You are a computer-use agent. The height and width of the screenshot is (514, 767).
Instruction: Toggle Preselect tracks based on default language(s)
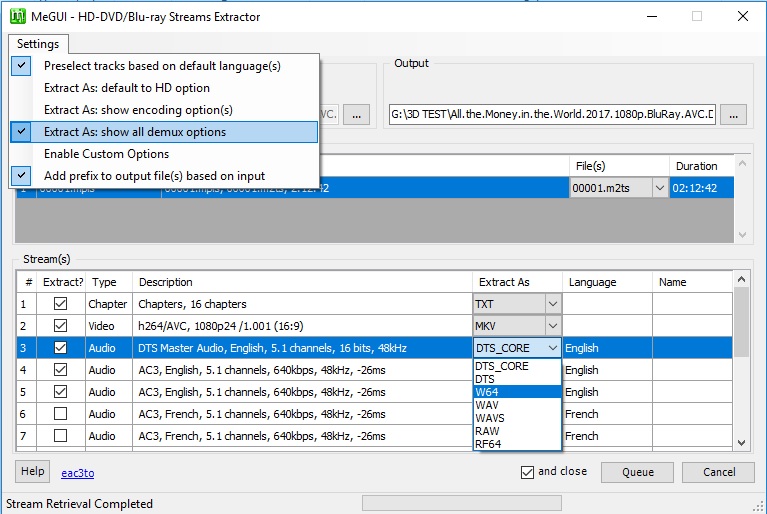coord(164,66)
